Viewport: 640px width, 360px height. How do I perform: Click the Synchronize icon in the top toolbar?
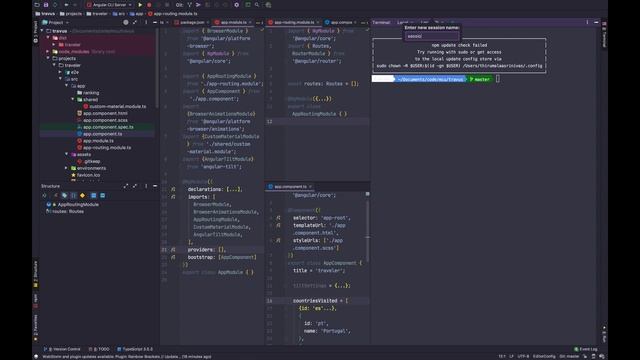click(55, 5)
